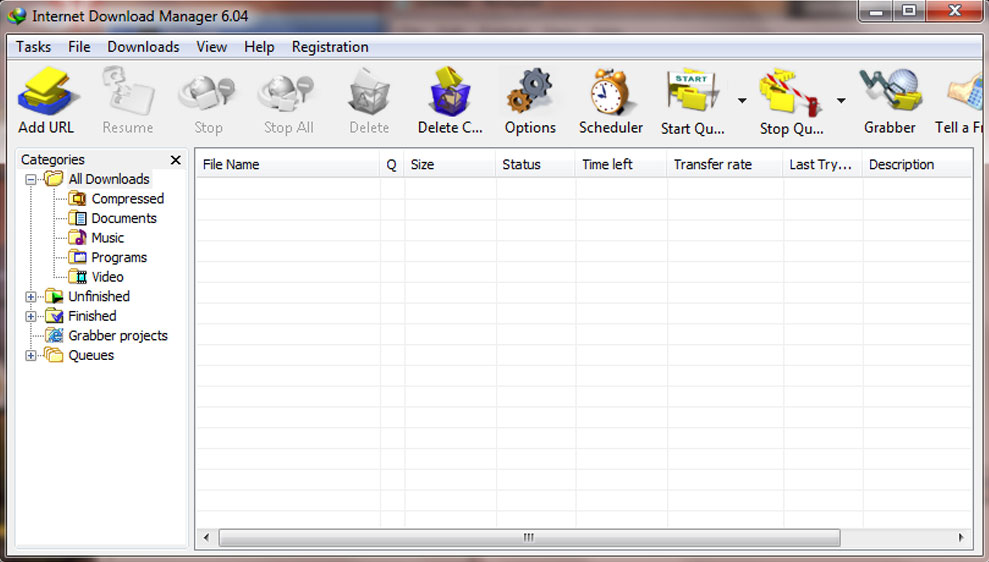Open the Scheduler clock icon
Viewport: 989px width, 562px height.
610,92
